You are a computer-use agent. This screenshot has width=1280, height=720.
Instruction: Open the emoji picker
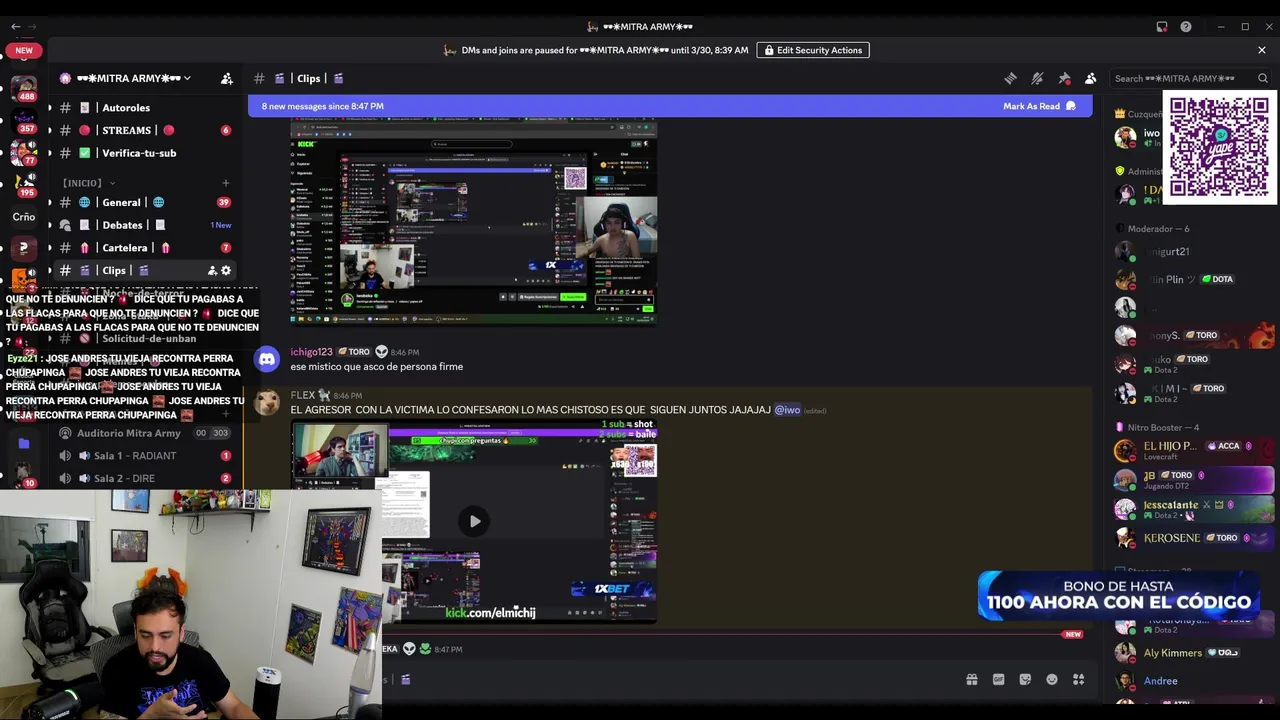click(x=1052, y=680)
